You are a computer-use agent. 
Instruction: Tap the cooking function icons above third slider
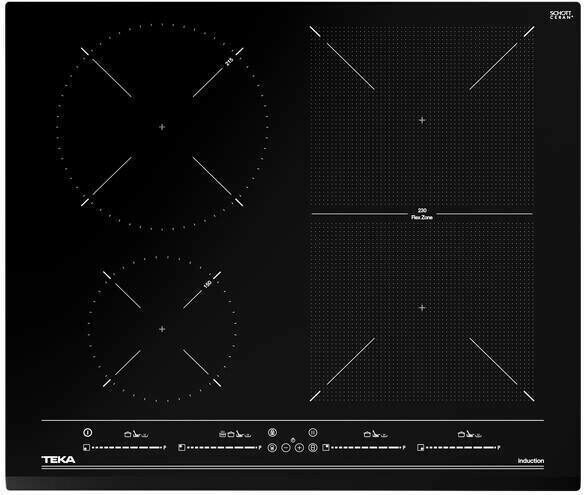point(376,434)
